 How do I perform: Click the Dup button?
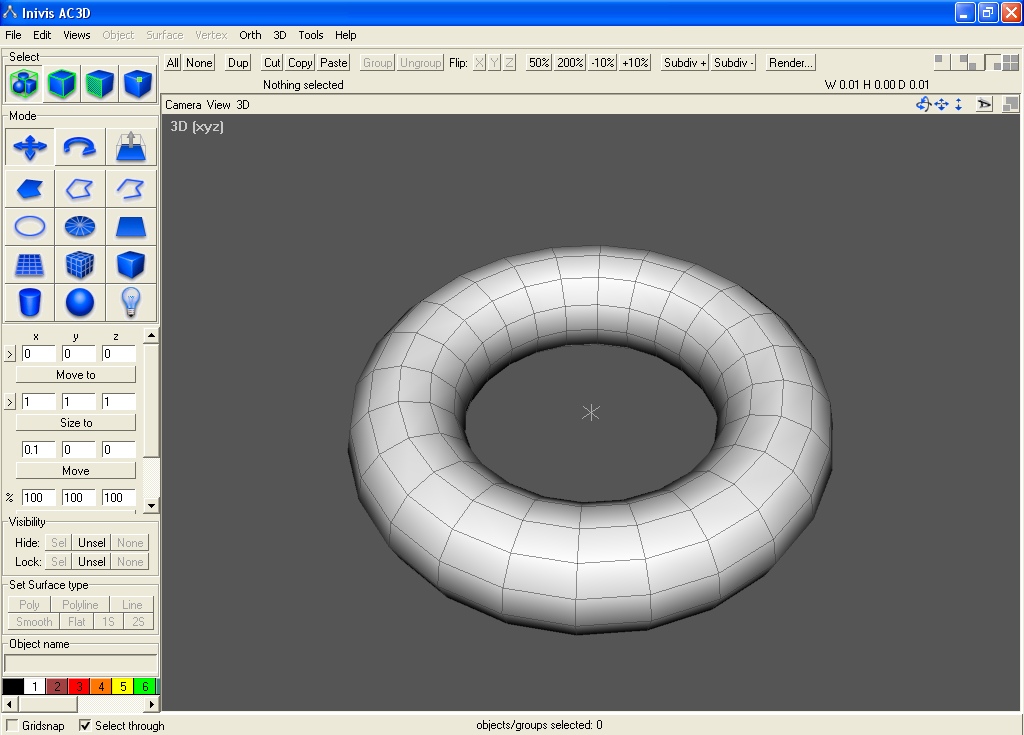[238, 63]
